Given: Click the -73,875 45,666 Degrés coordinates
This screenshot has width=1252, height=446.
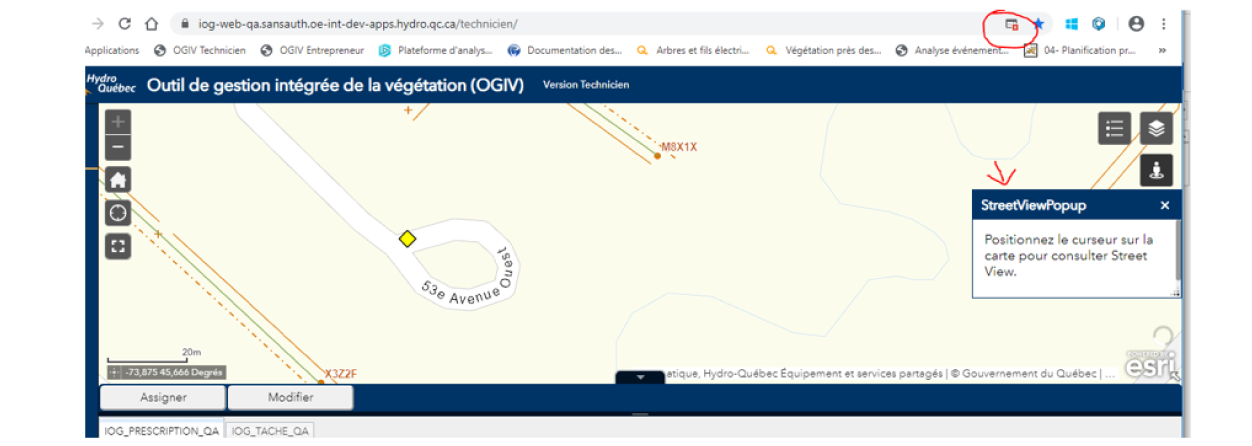Looking at the screenshot, I should (174, 372).
